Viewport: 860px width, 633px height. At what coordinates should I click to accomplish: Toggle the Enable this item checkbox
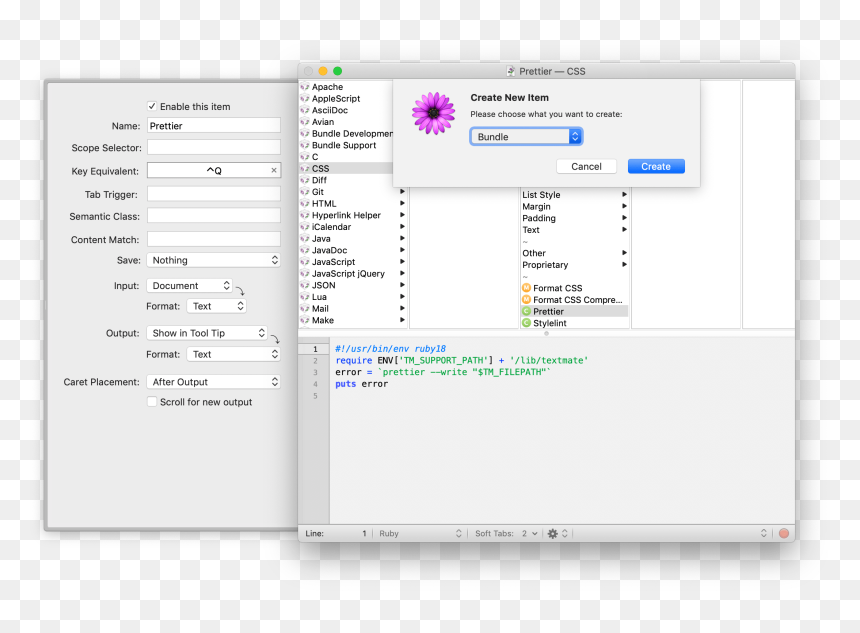point(152,106)
